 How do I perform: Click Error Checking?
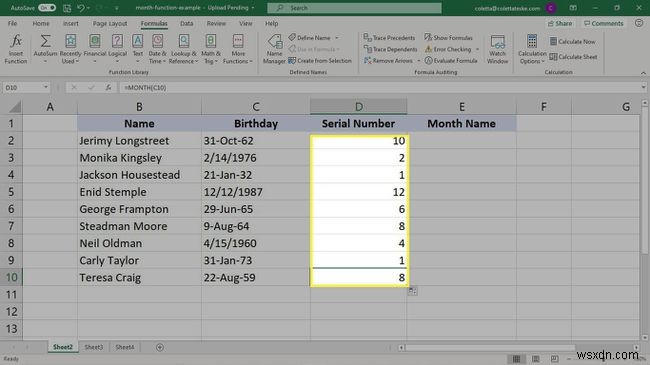(448, 49)
